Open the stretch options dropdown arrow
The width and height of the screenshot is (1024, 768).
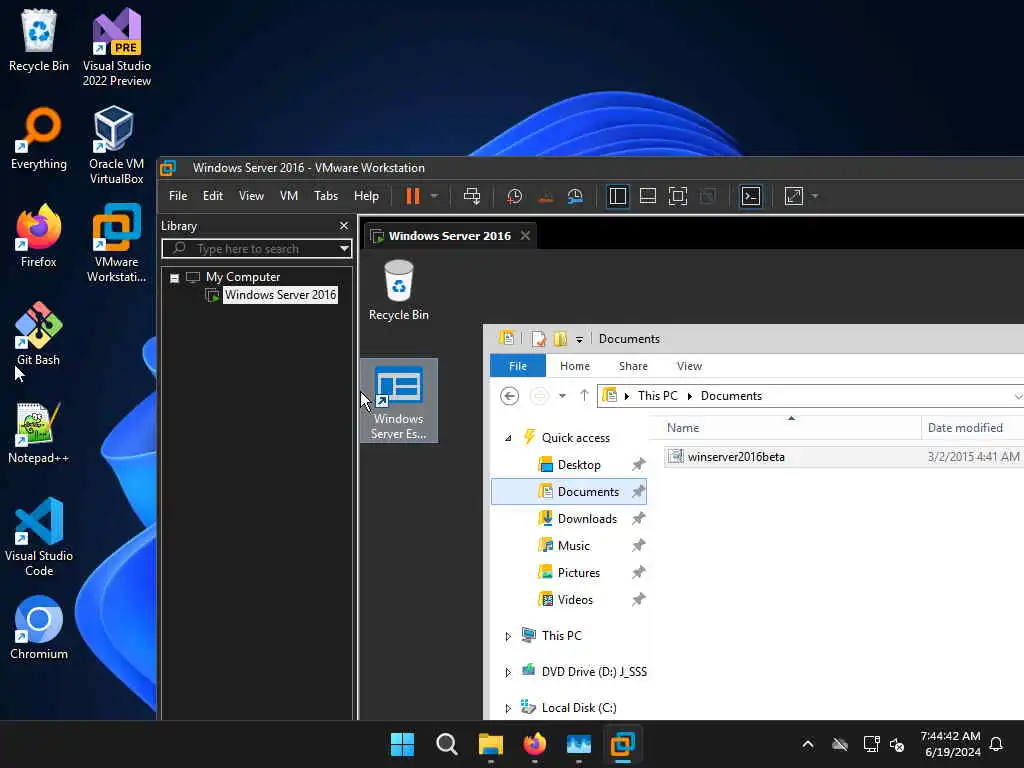pos(815,196)
